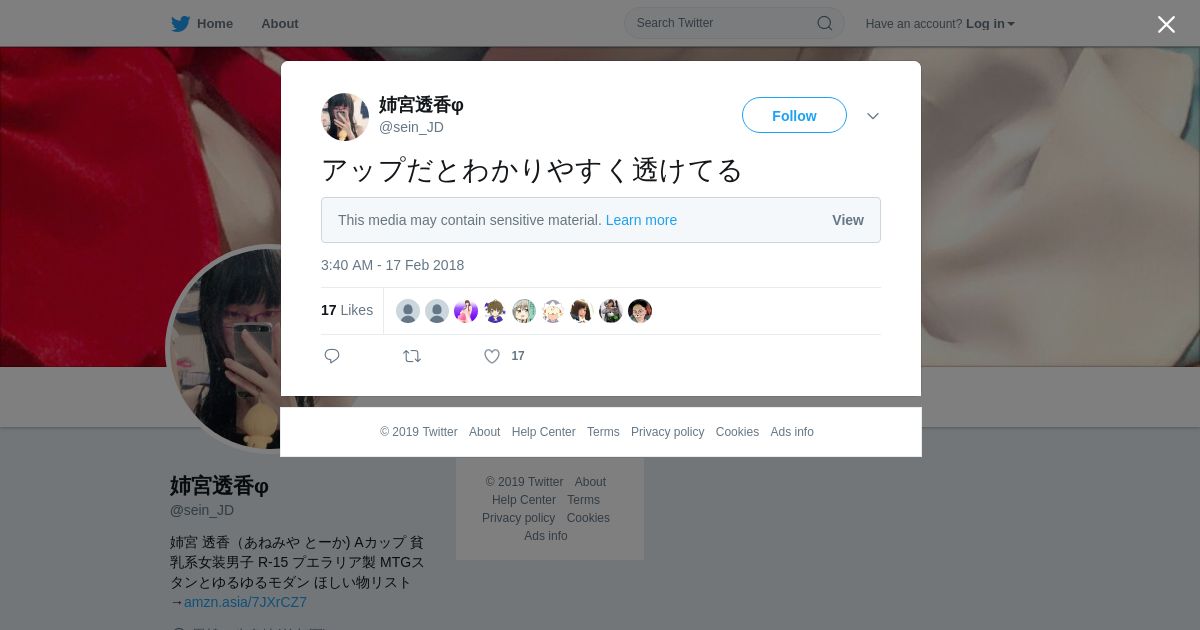Open the tweet author's avatar
The height and width of the screenshot is (630, 1200).
click(x=345, y=117)
